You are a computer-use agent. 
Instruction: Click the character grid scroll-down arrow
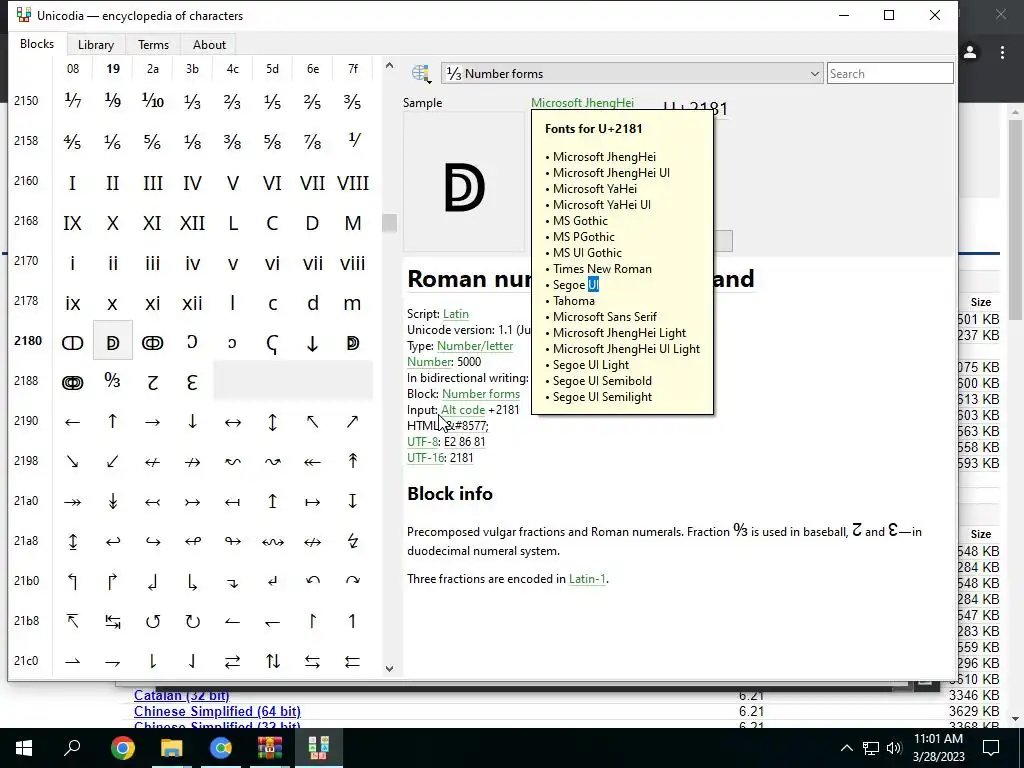[389, 669]
